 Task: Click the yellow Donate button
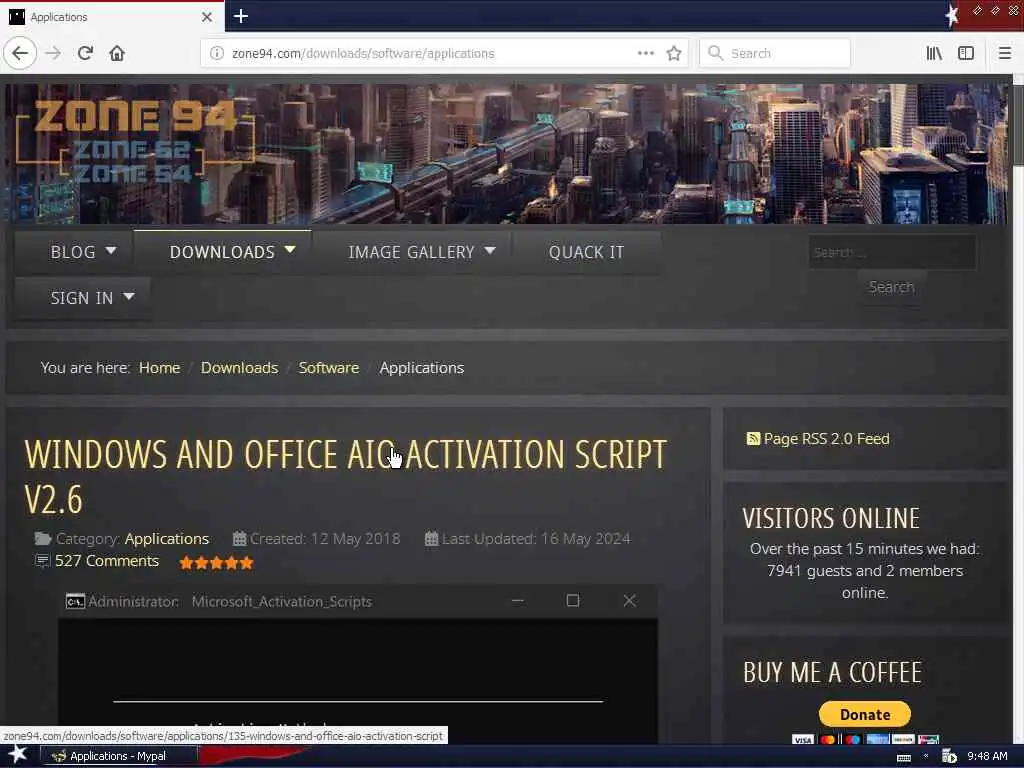[x=865, y=714]
